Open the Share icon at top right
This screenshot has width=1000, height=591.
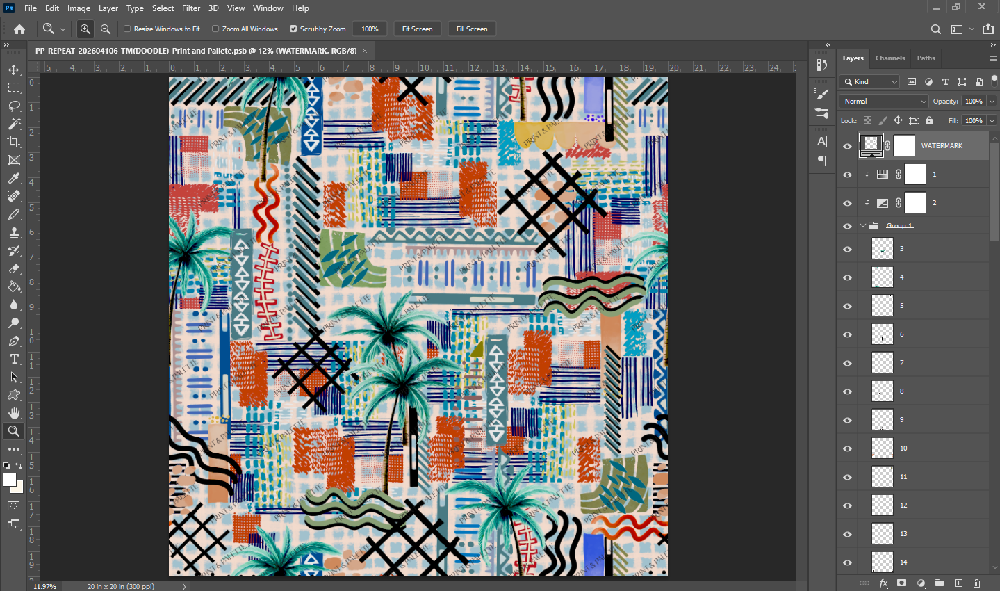coord(988,29)
